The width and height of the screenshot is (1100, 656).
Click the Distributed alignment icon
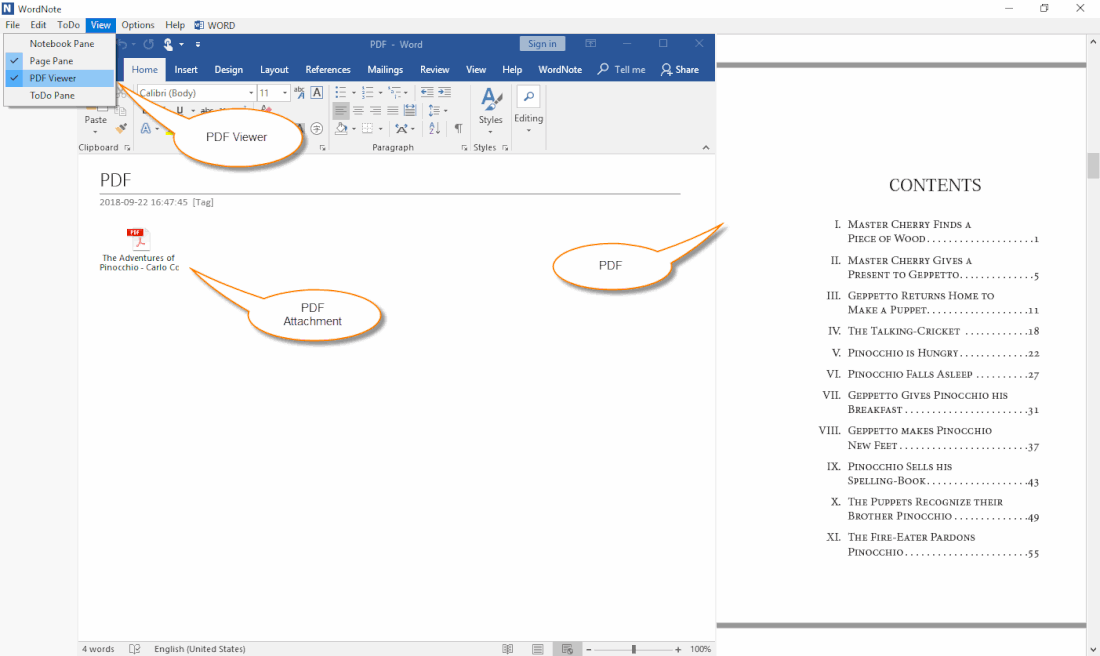410,110
